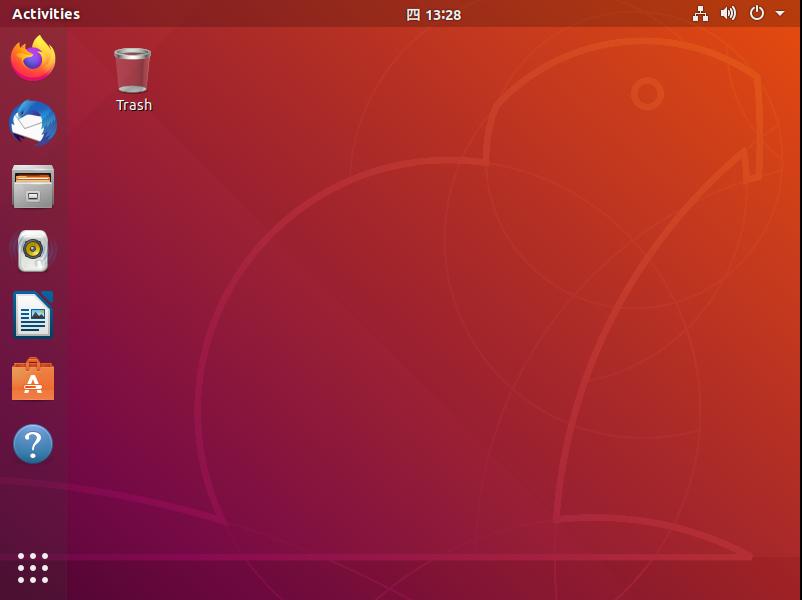802x600 pixels.
Task: Click the Trash label text
Action: [134, 105]
